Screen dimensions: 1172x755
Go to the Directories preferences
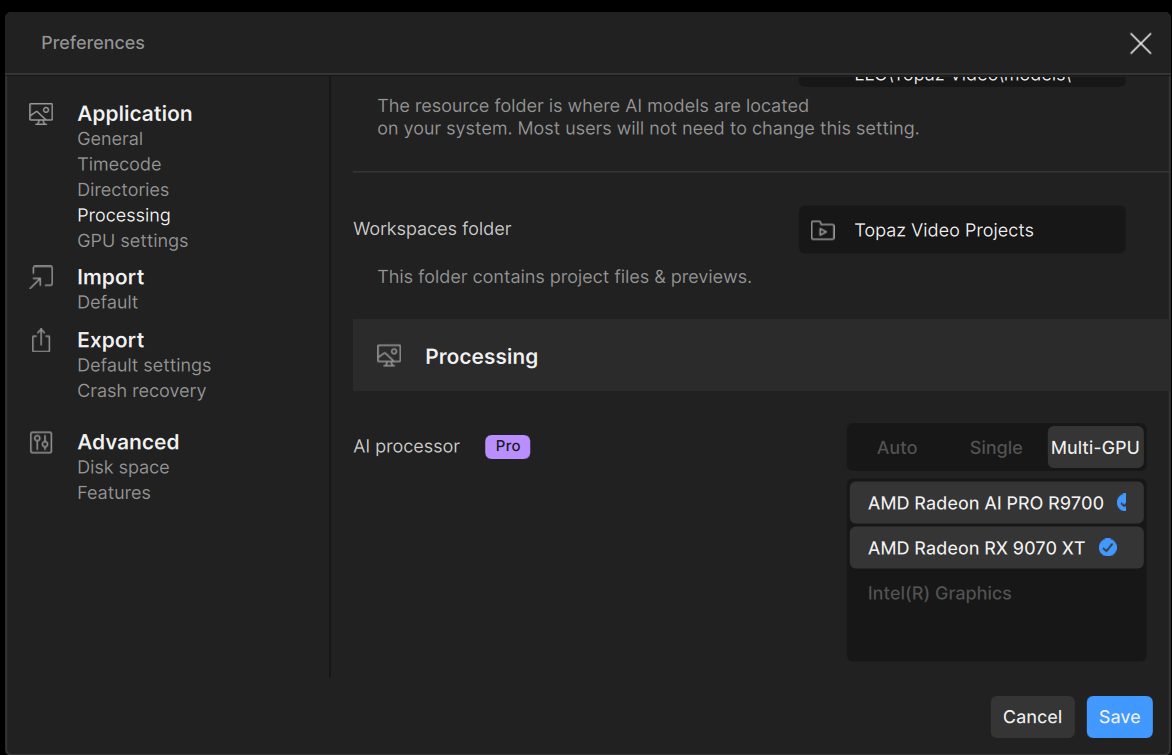[123, 190]
